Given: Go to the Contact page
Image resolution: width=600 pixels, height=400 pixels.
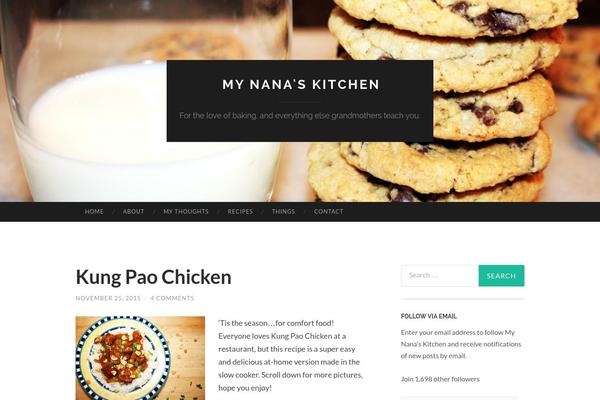Looking at the screenshot, I should pyautogui.click(x=328, y=211).
